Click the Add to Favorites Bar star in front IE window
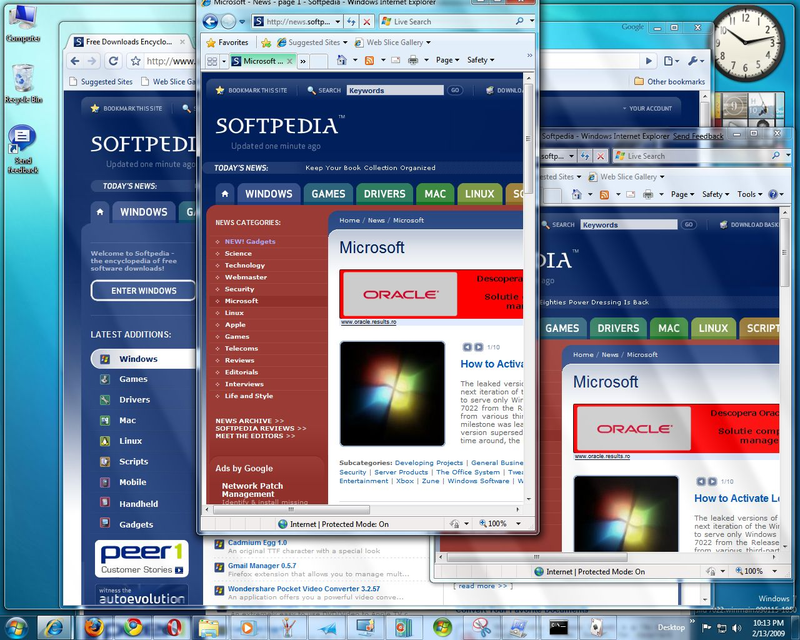Screen dimensions: 800x640 [x=266, y=42]
